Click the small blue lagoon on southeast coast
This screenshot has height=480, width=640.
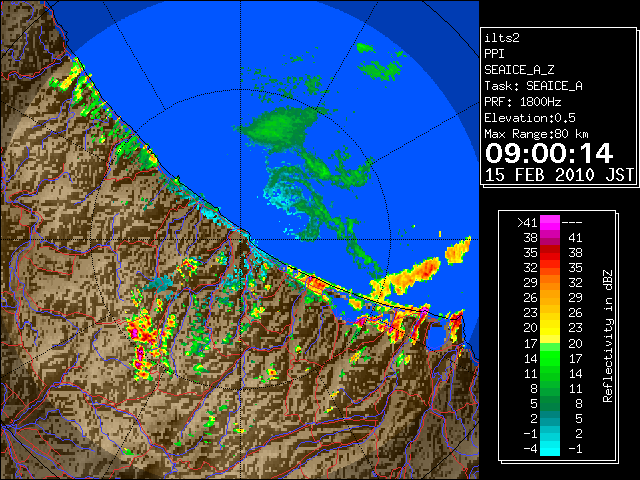436,336
